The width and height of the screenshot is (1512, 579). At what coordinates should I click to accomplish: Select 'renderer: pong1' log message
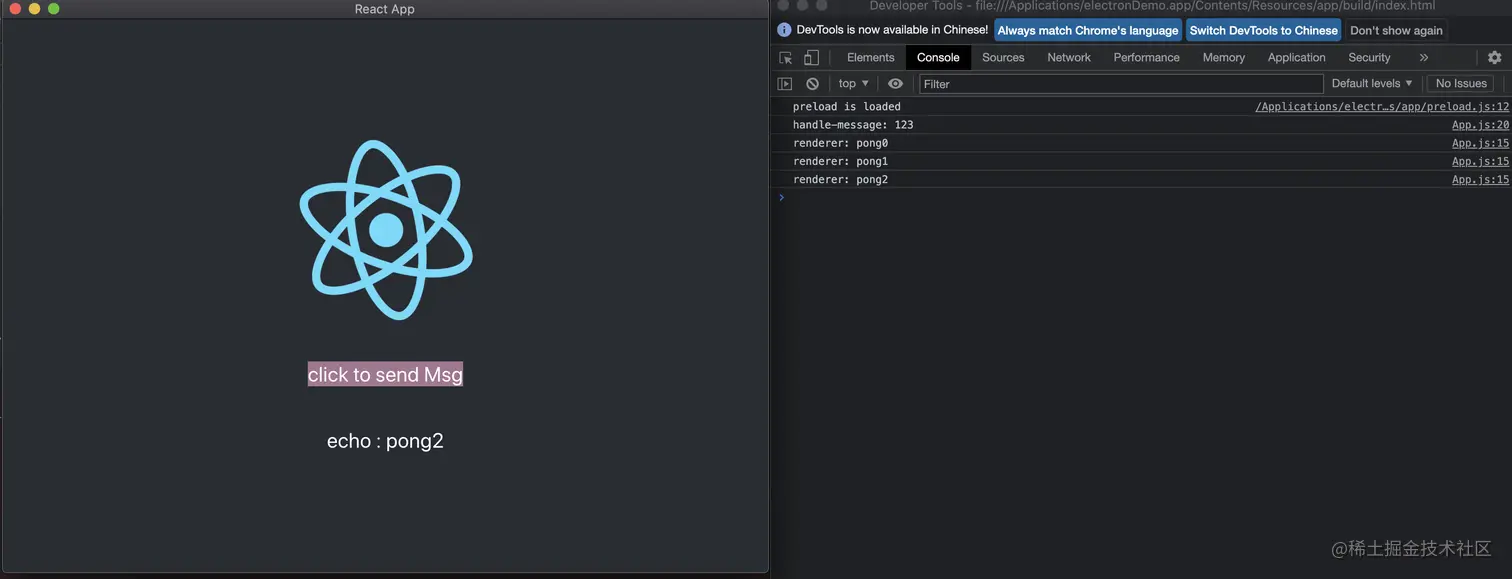[840, 161]
